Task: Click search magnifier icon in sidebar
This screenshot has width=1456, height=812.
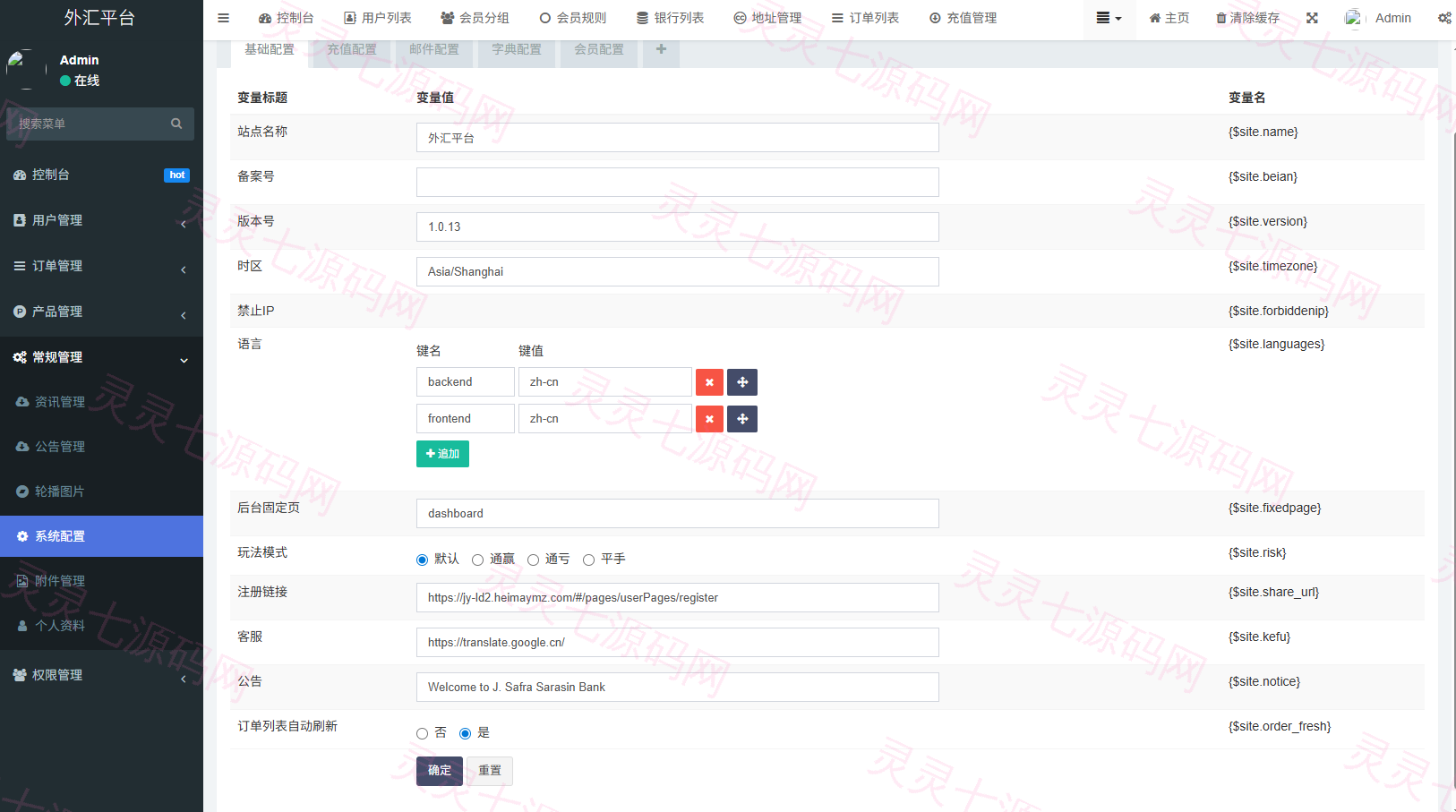Action: pyautogui.click(x=176, y=124)
